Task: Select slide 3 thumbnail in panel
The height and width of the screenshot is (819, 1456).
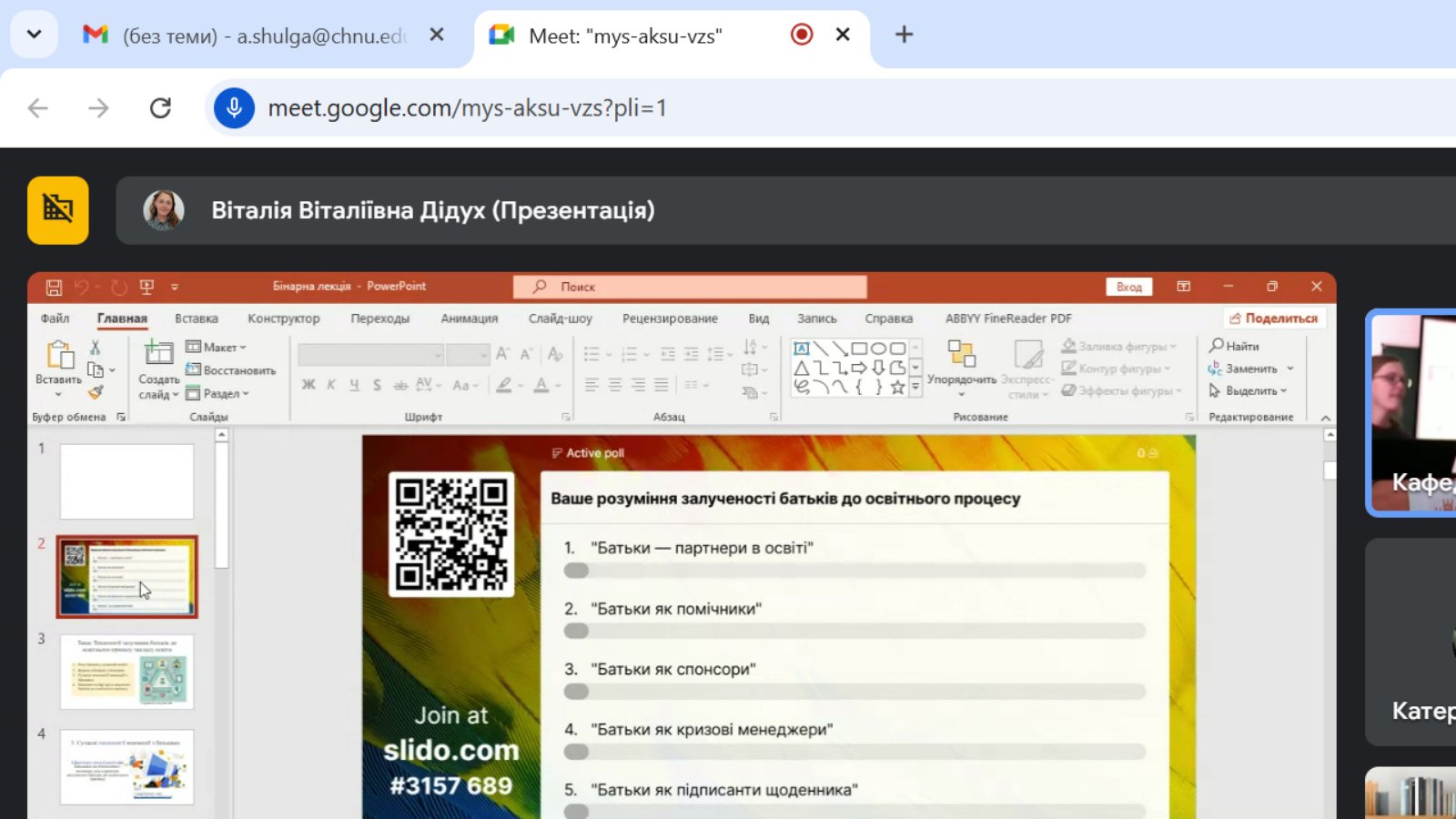Action: pyautogui.click(x=126, y=672)
